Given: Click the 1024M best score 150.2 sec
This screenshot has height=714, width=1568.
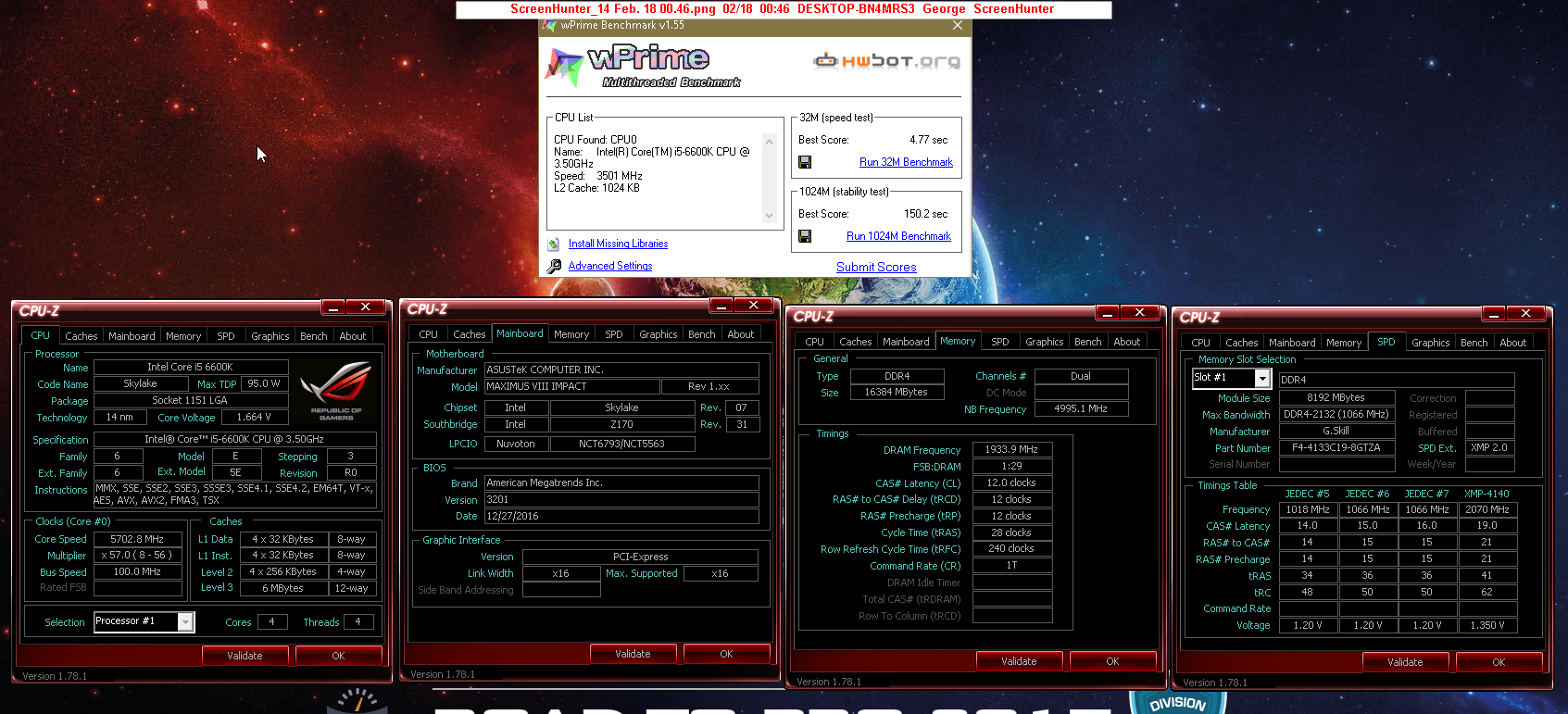Looking at the screenshot, I should [926, 214].
